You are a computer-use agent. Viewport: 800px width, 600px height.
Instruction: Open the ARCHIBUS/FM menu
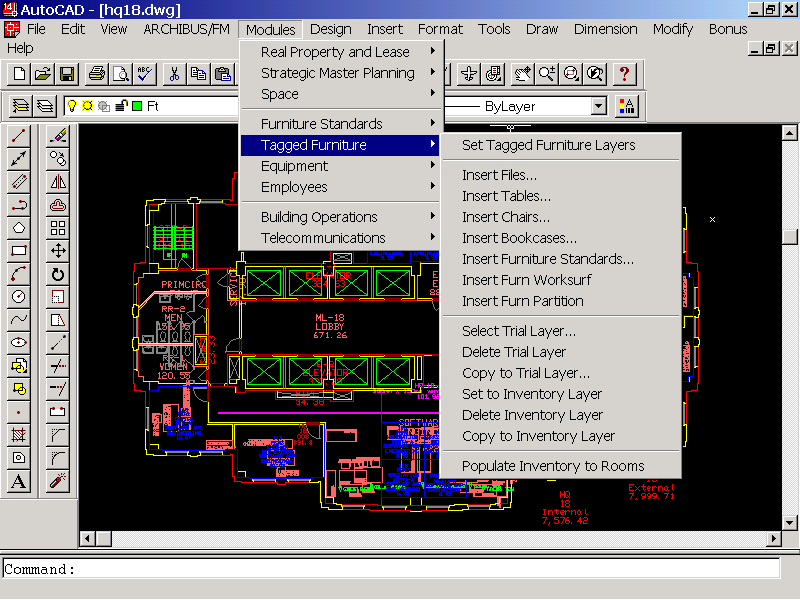[187, 29]
